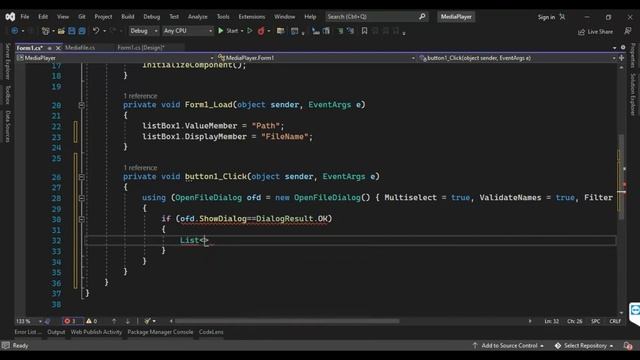Toggle the pin icon on Form1.cs tab
Image resolution: width=640 pixels, height=360 pixels.
click(x=50, y=48)
